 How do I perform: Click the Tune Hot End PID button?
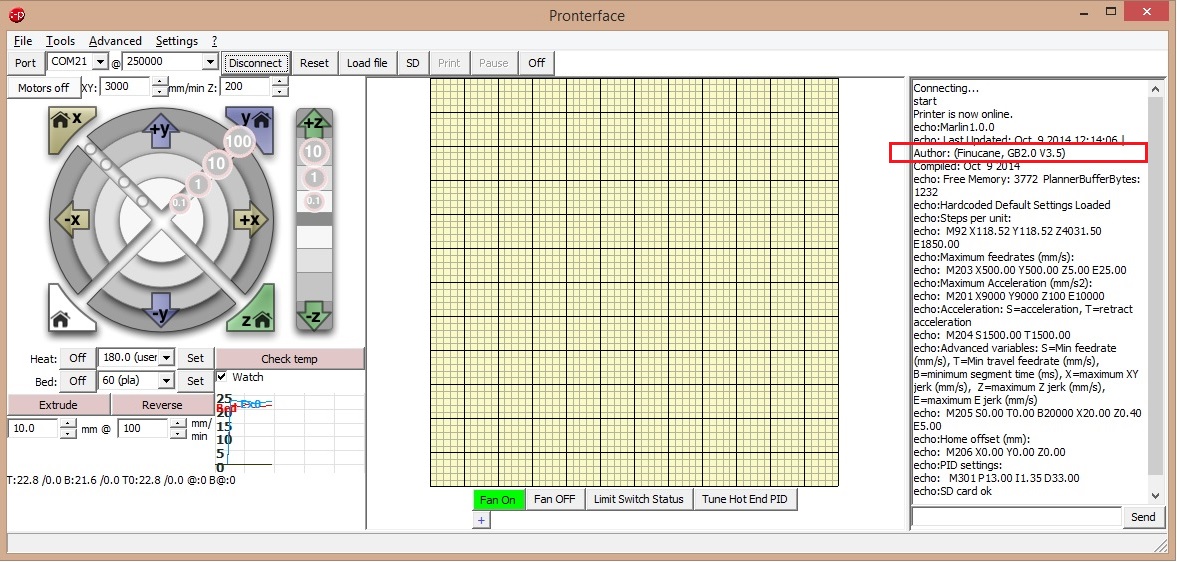point(745,499)
